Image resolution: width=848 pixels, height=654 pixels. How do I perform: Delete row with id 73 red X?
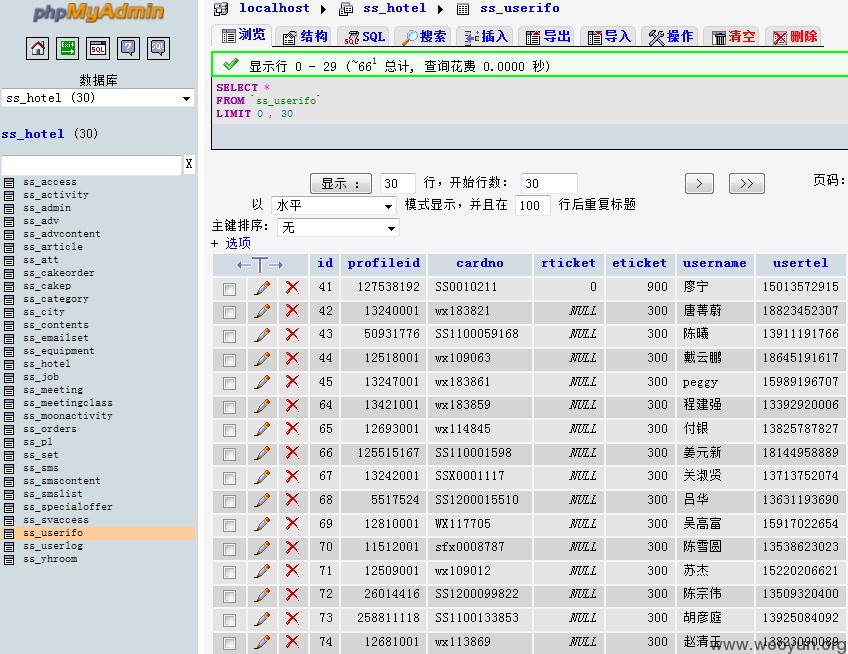click(x=293, y=618)
